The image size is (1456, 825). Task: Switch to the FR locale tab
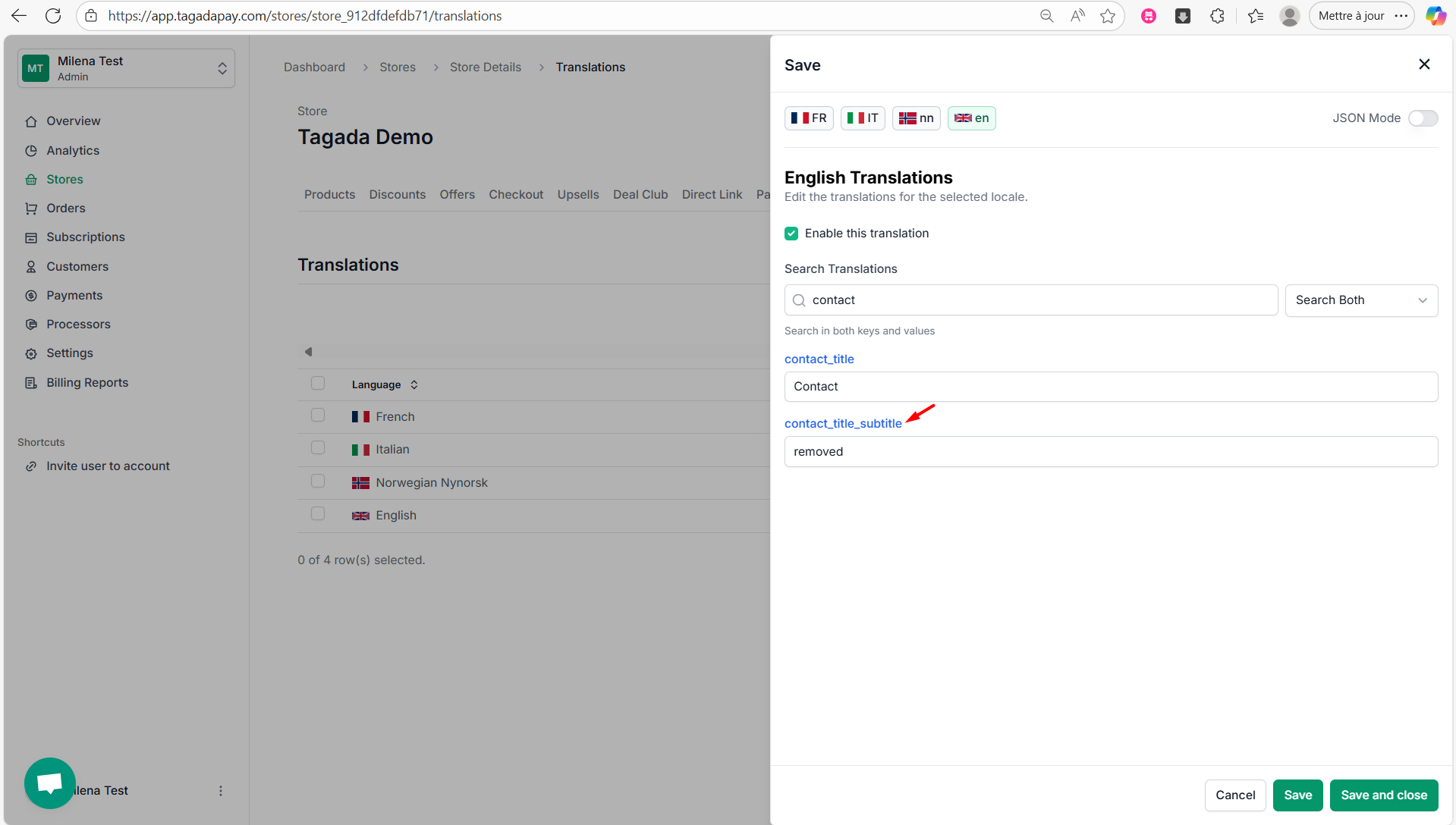click(x=809, y=118)
